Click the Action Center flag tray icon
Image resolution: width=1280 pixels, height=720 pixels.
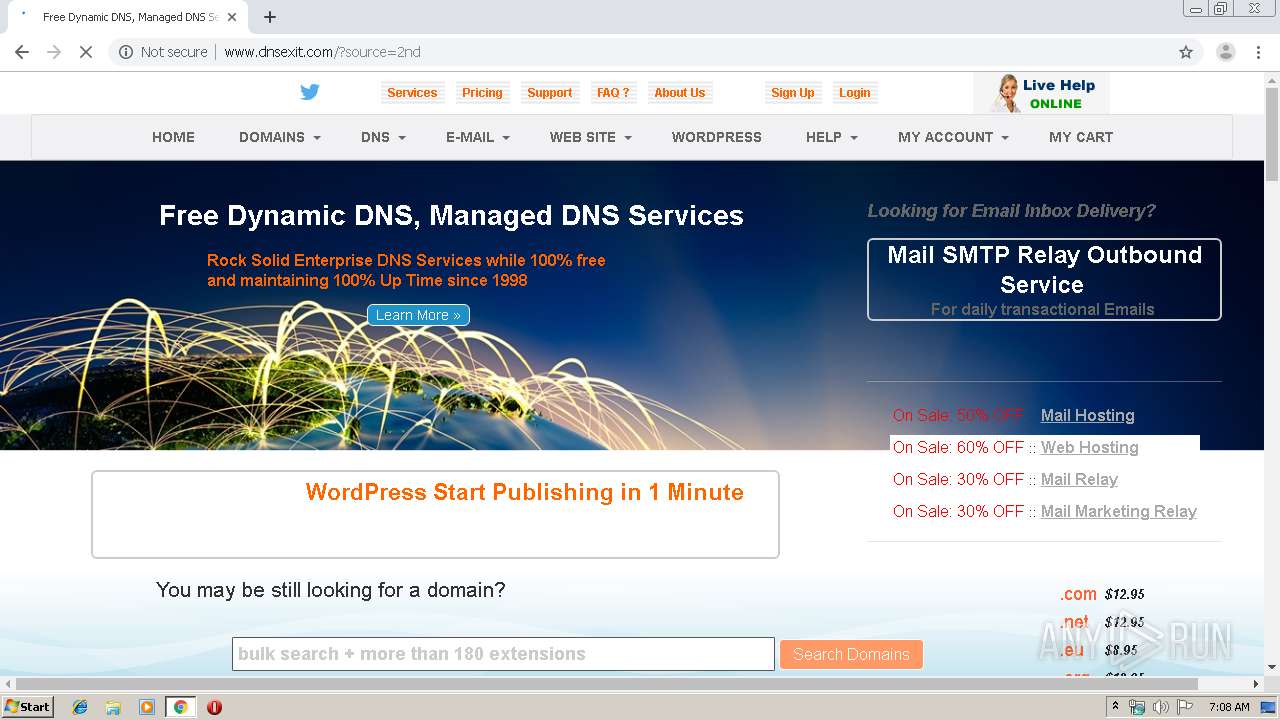(1184, 707)
